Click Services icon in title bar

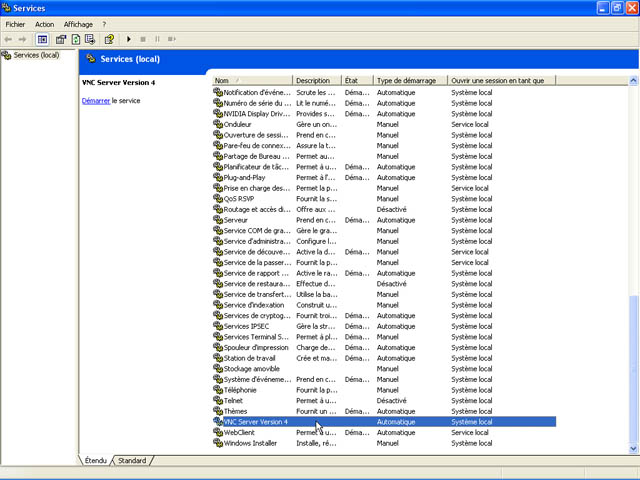(x=6, y=8)
